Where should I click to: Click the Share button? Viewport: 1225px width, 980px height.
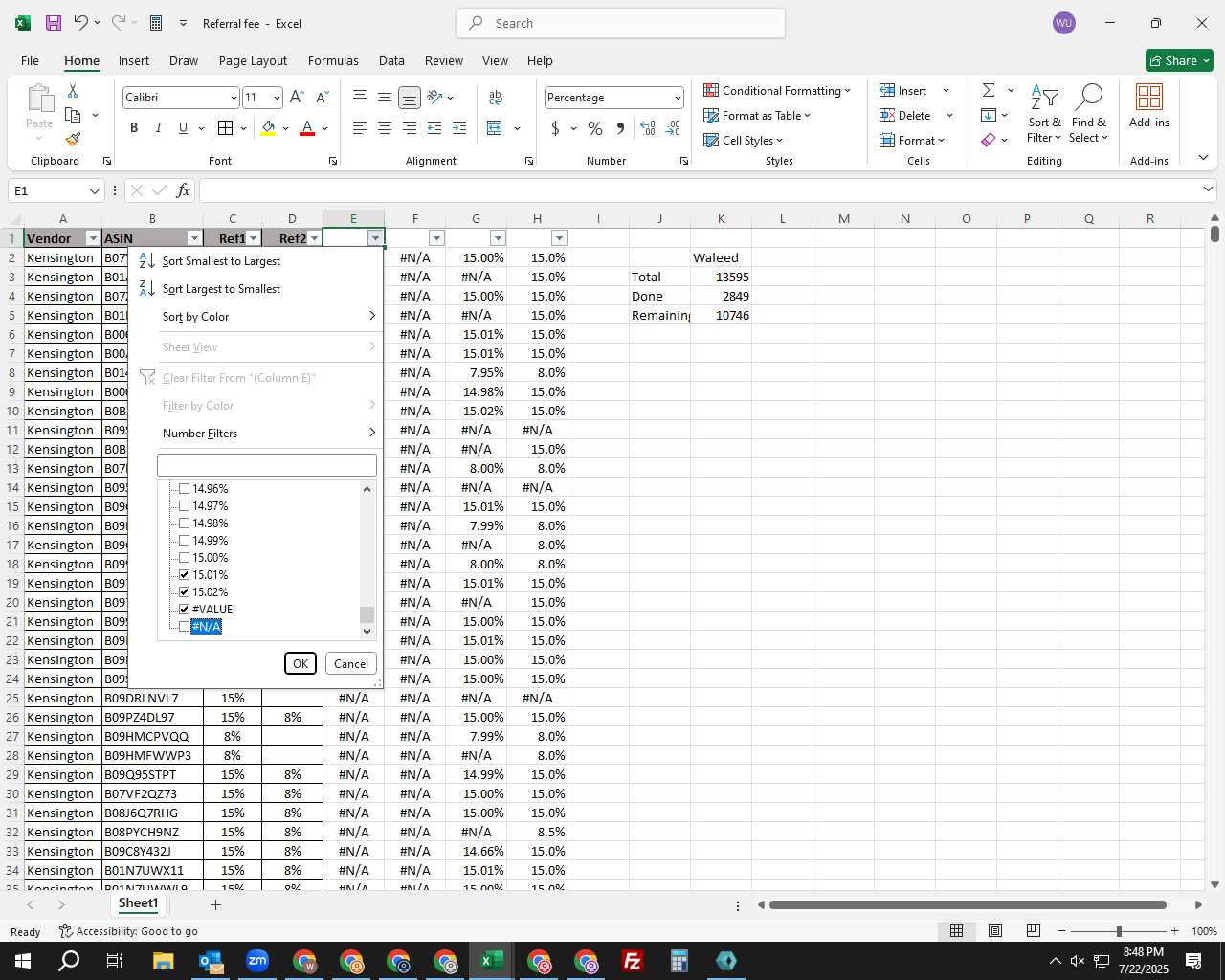coord(1179,60)
